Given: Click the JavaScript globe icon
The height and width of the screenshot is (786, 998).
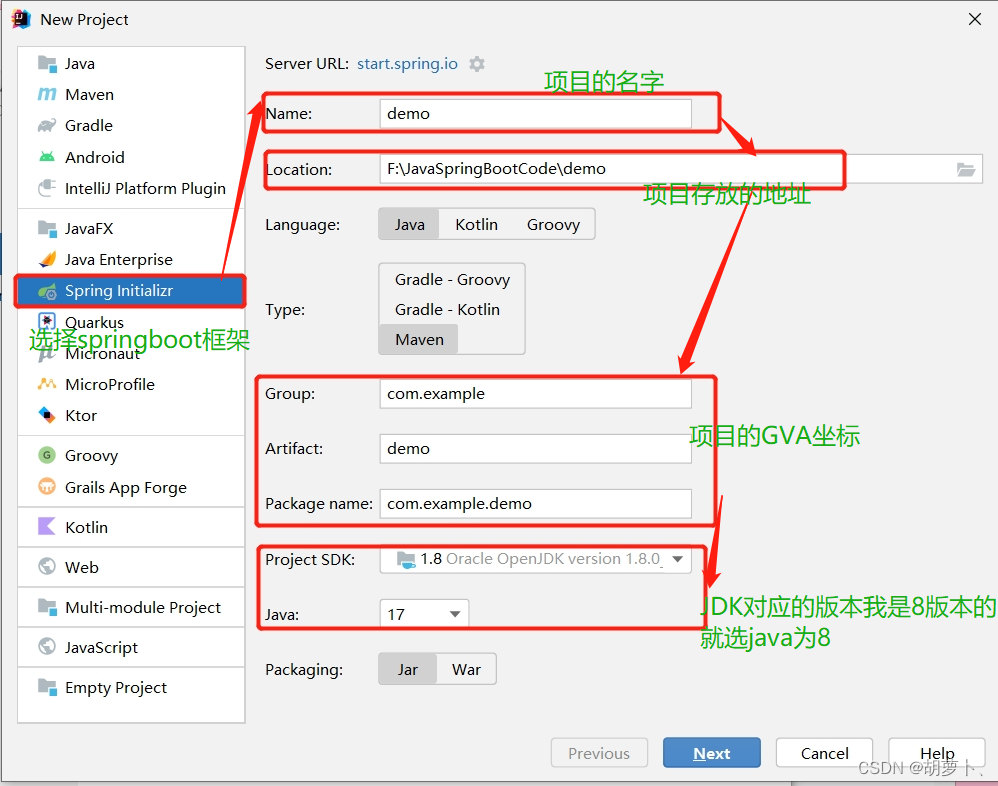Looking at the screenshot, I should click(47, 647).
